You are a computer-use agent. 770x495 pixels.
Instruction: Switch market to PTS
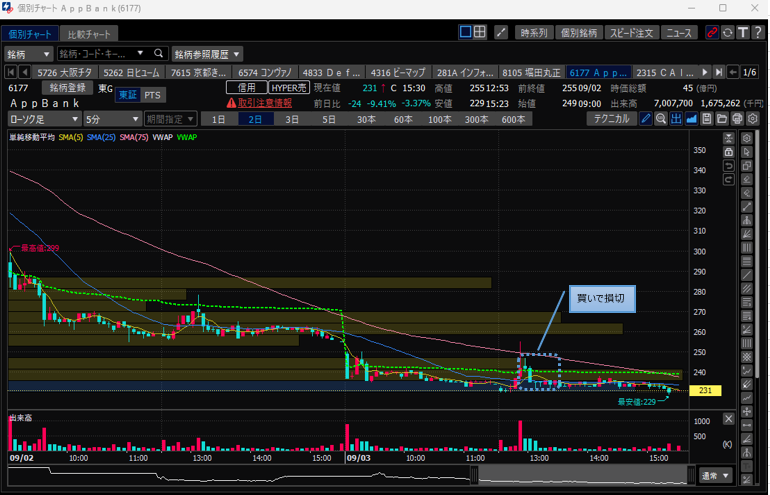(152, 95)
